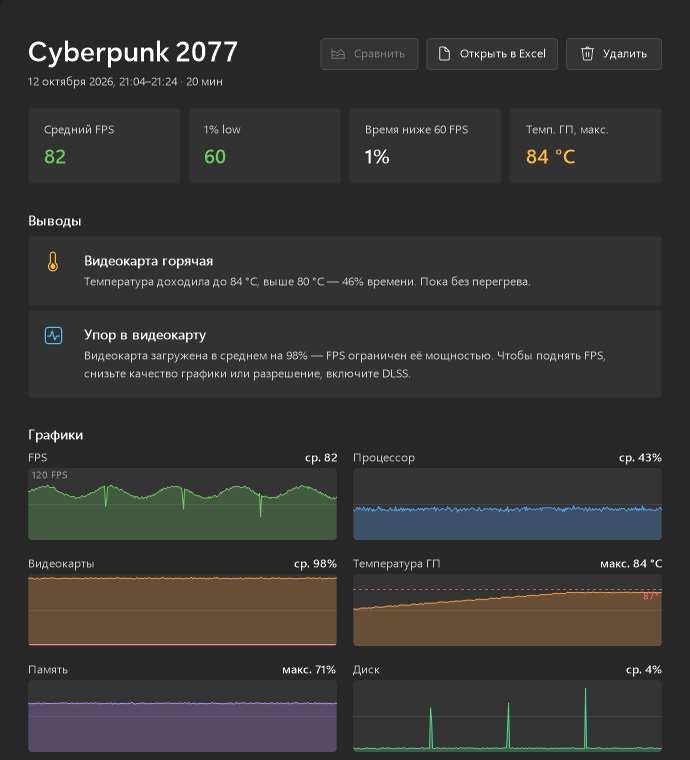Click the макс. 84 °C chart value
The width and height of the screenshot is (690, 760).
tap(631, 564)
